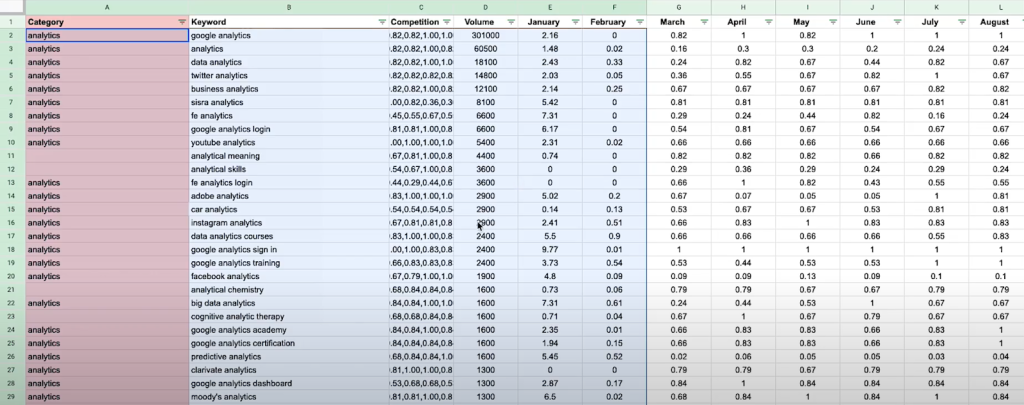Open the Keyword column filter icon
The height and width of the screenshot is (405, 1024).
pos(382,21)
